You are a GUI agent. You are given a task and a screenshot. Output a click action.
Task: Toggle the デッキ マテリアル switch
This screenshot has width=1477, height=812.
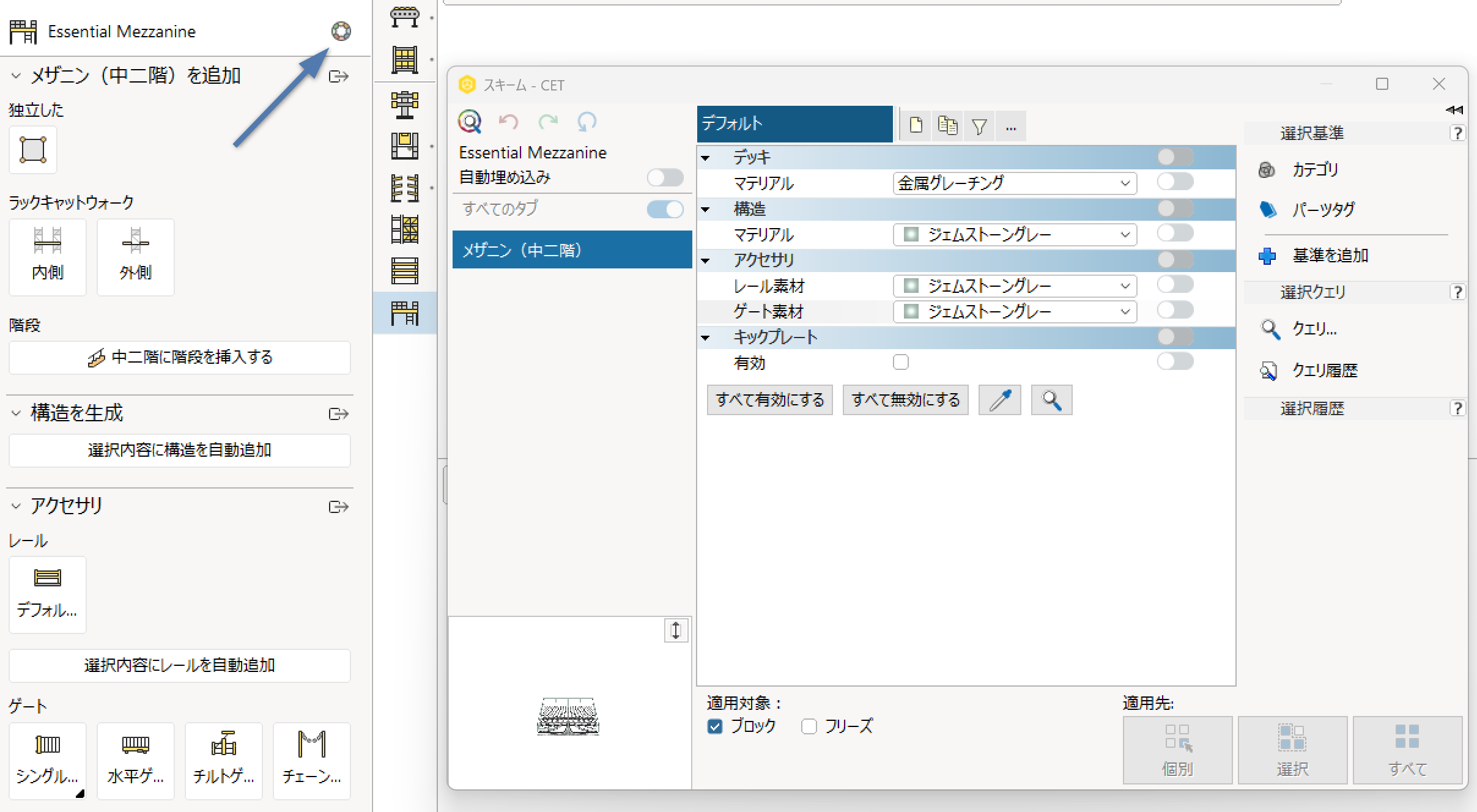coord(1175,182)
